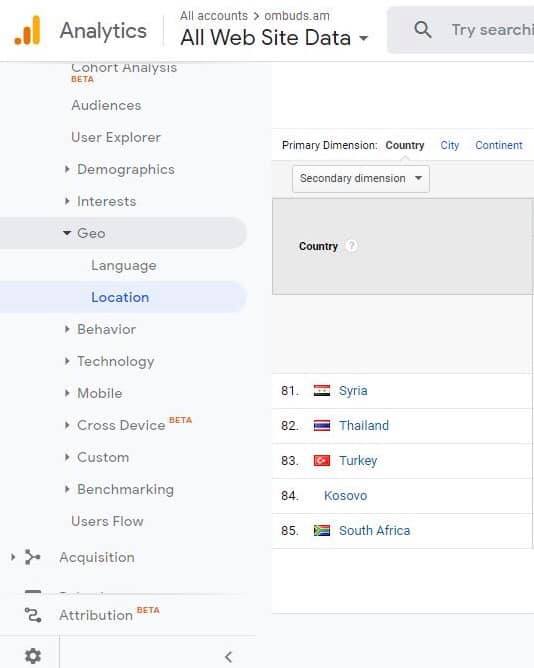
Task: Open the Admin gear settings icon
Action: point(33,656)
